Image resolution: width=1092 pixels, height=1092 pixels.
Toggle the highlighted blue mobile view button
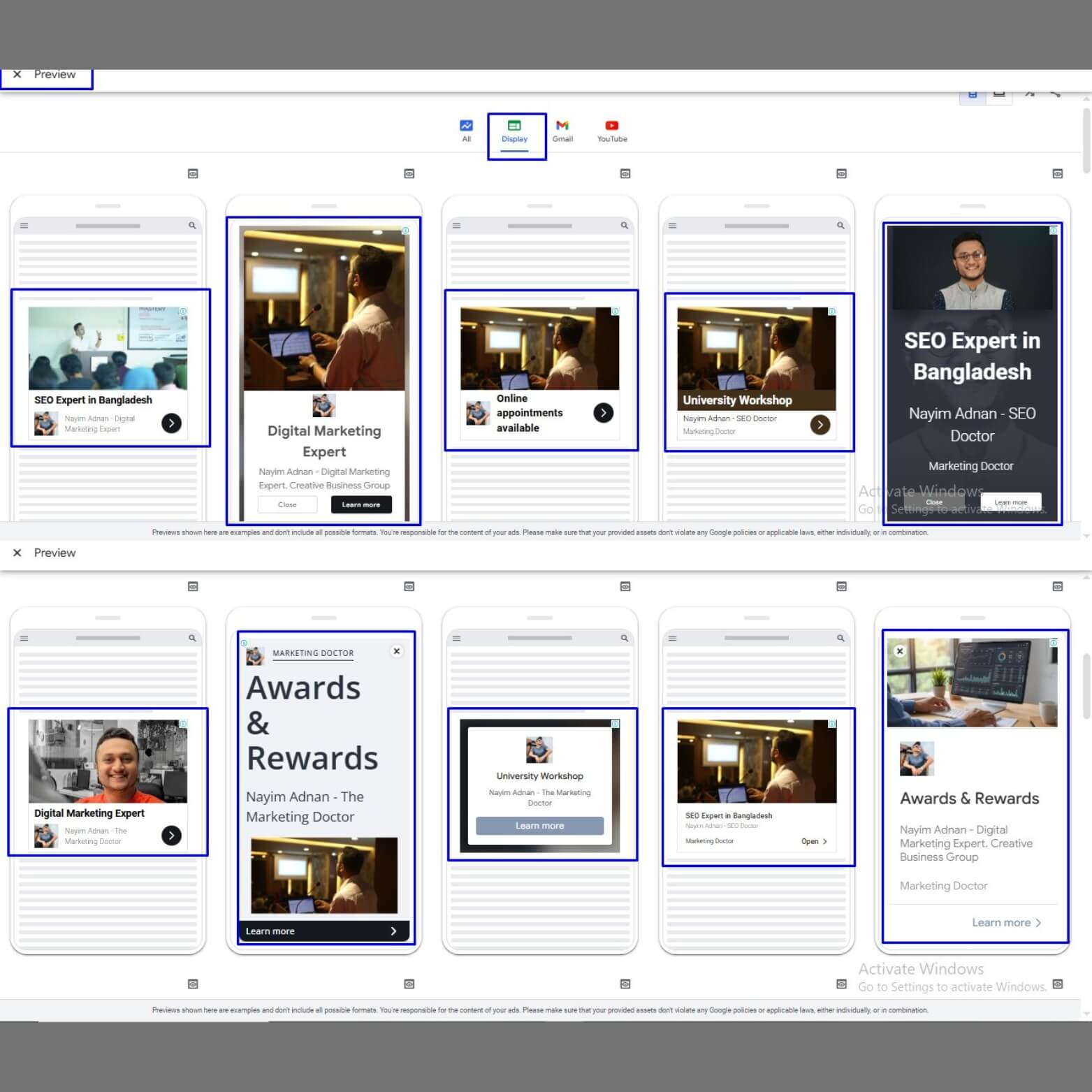tap(973, 94)
